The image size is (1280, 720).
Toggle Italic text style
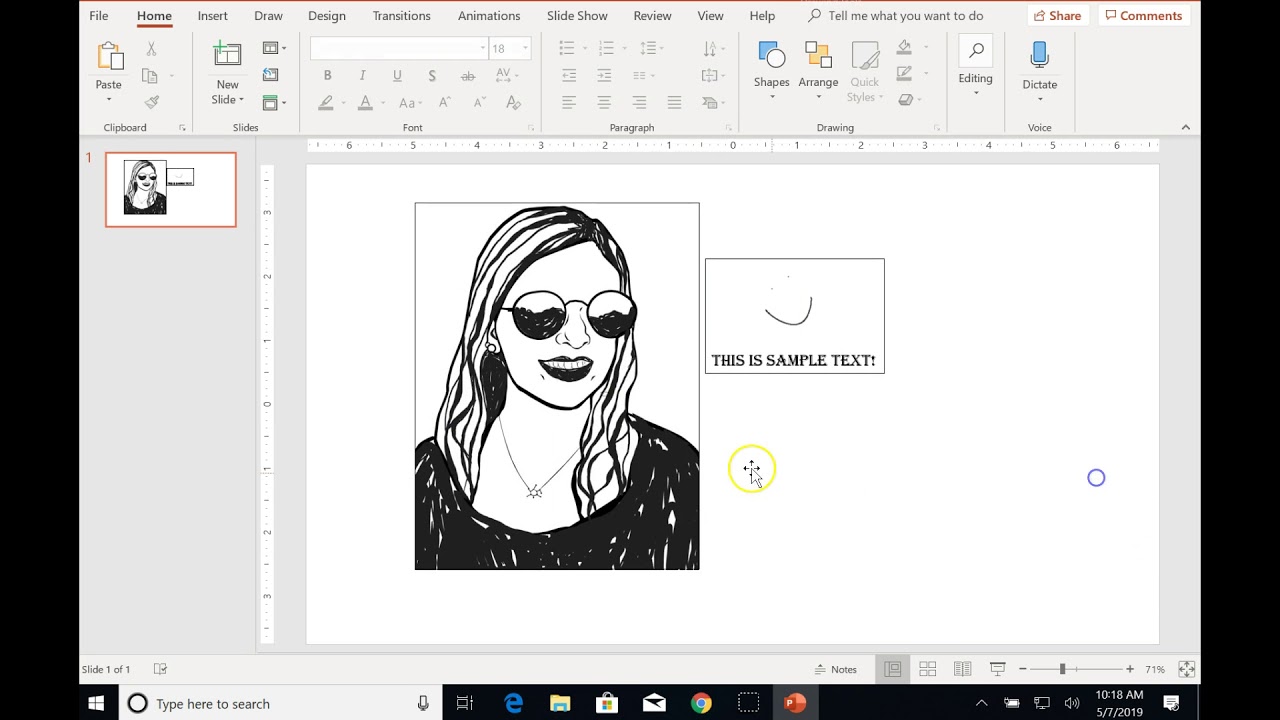point(362,76)
